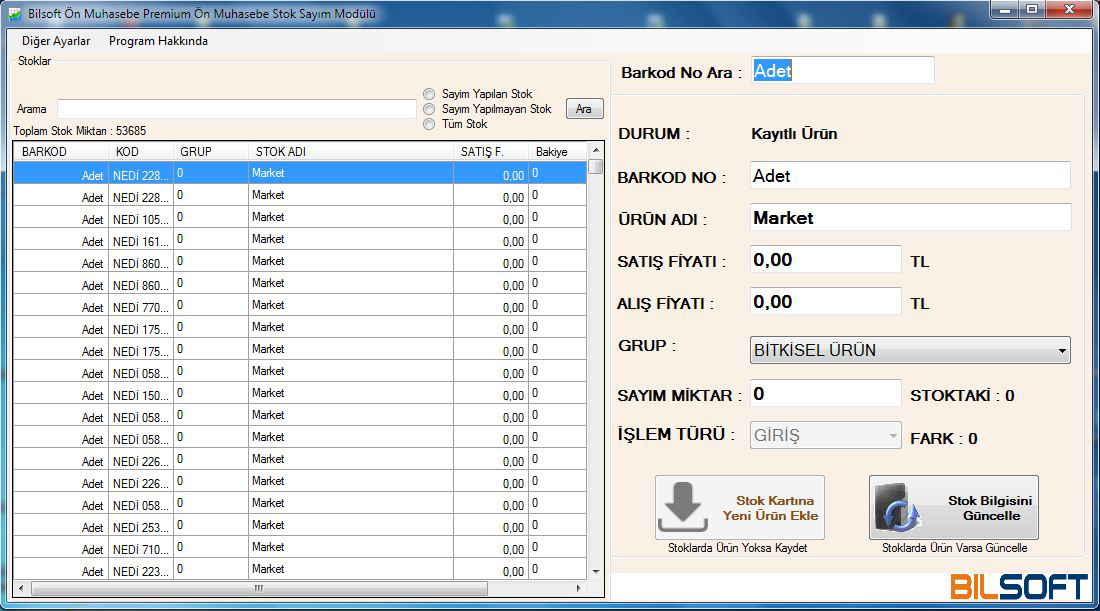Screen dimensions: 1100x611
Task: Sort by the STOK ADI column header
Action: (x=351, y=152)
